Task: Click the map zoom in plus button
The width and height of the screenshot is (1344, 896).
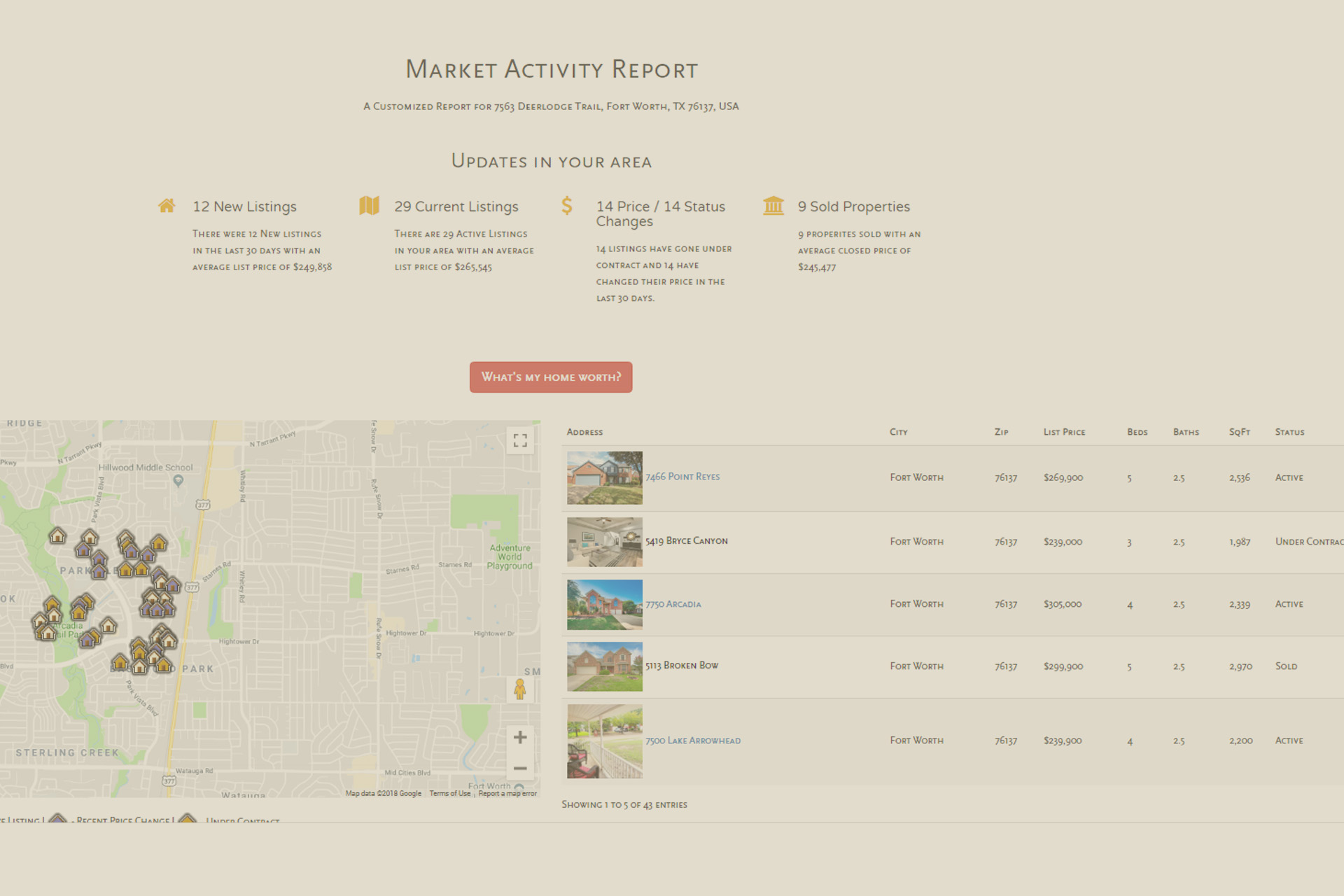Action: click(x=520, y=737)
